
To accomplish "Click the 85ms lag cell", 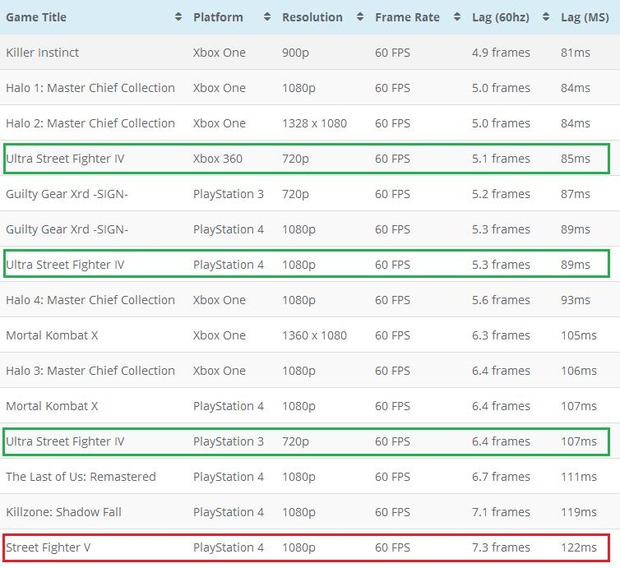I will click(575, 159).
